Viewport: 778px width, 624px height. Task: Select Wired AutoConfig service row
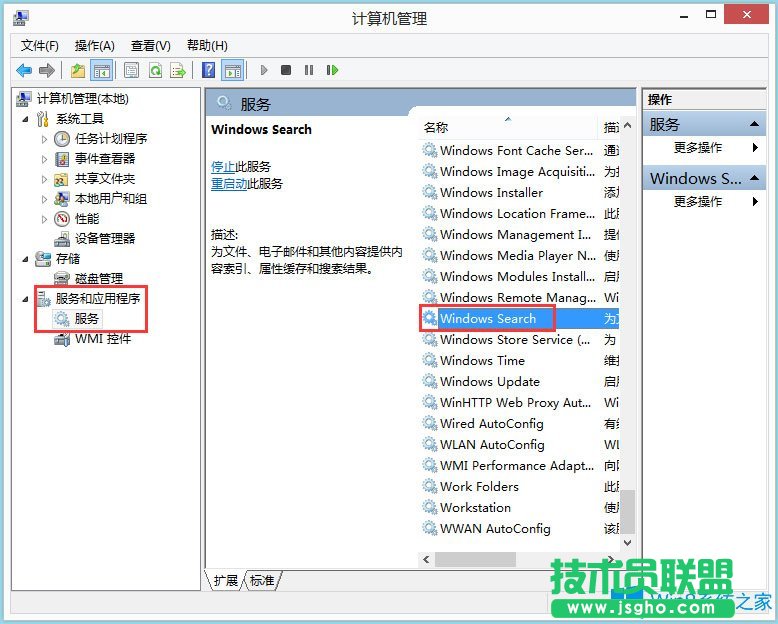click(x=519, y=424)
